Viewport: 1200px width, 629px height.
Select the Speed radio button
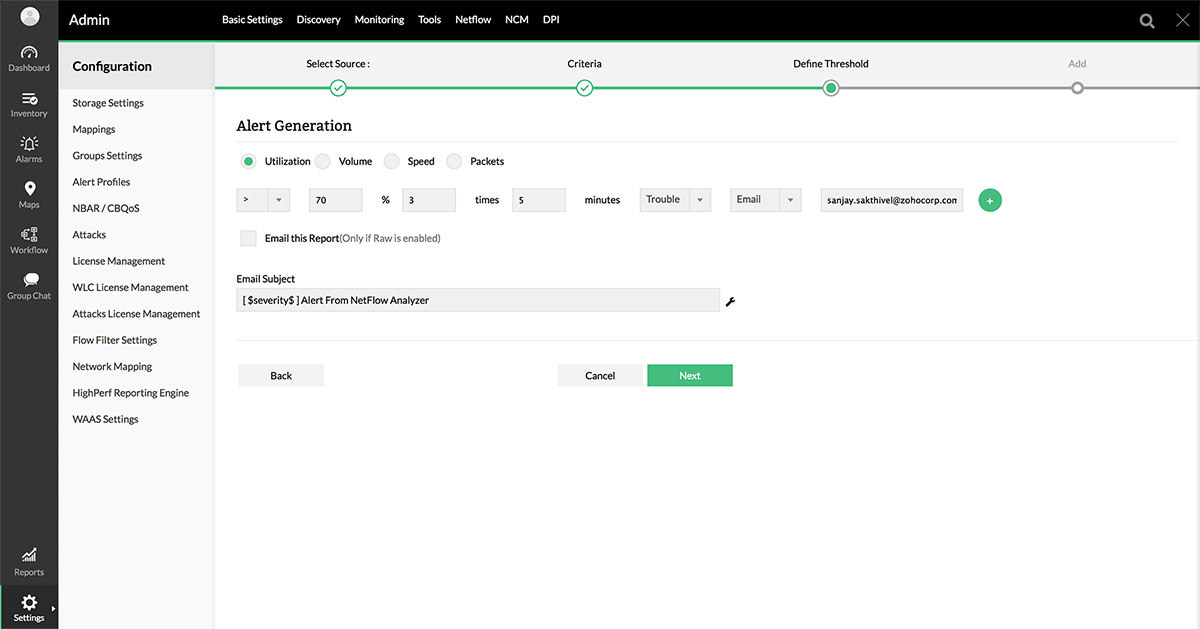tap(392, 161)
